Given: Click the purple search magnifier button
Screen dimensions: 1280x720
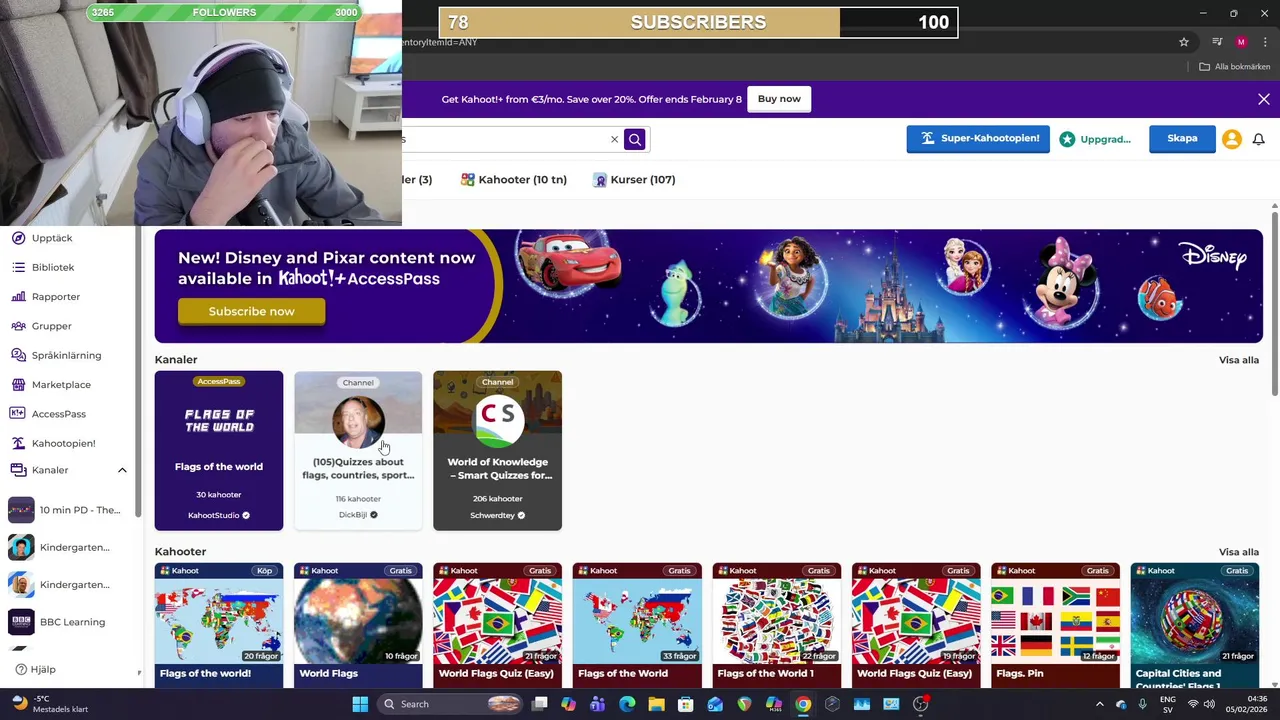Looking at the screenshot, I should 635,139.
